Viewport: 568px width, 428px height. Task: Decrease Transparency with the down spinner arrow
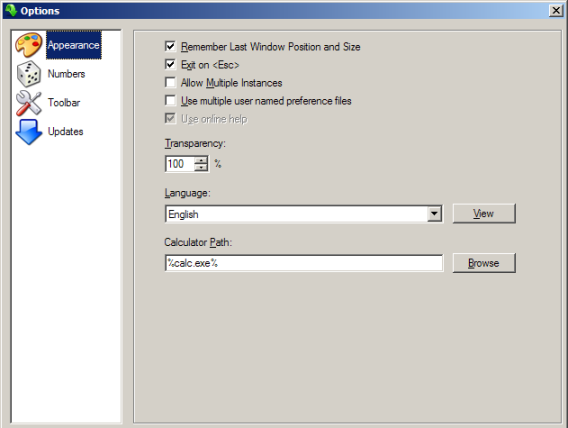[201, 167]
